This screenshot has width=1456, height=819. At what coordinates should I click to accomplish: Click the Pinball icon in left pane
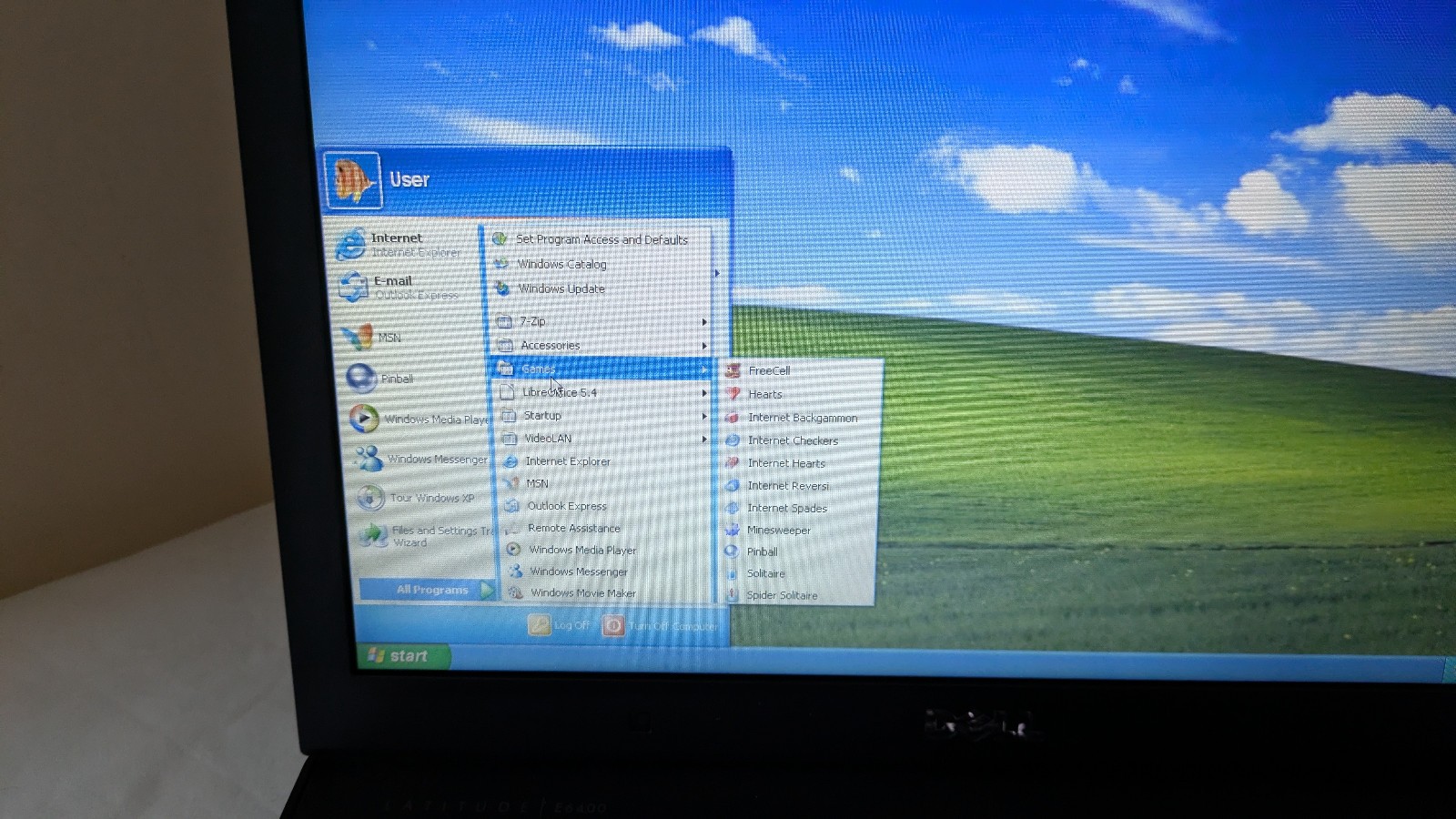click(x=361, y=378)
